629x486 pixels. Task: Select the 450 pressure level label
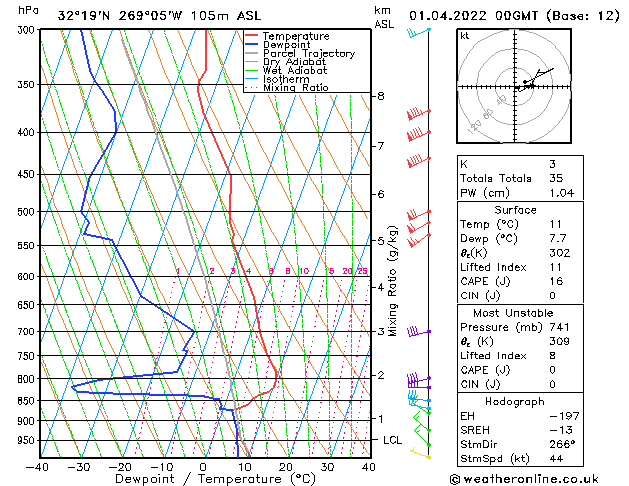coord(28,174)
